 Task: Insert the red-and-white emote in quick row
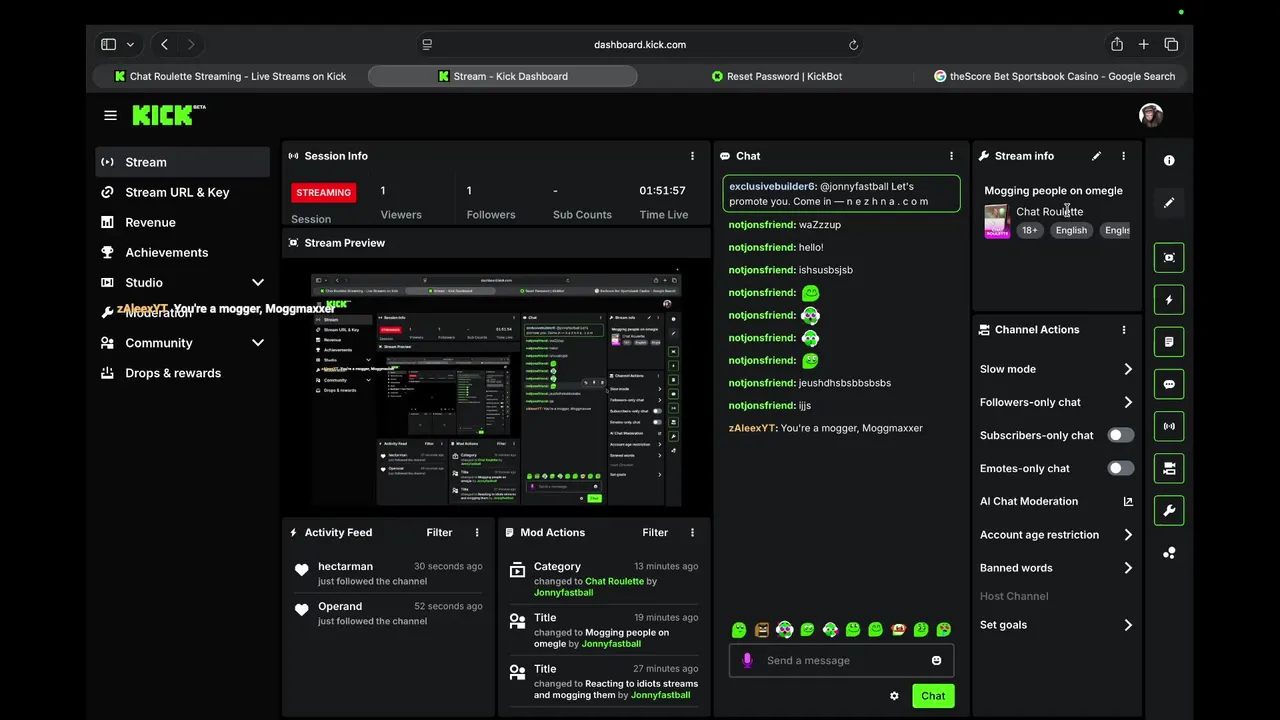coord(898,629)
